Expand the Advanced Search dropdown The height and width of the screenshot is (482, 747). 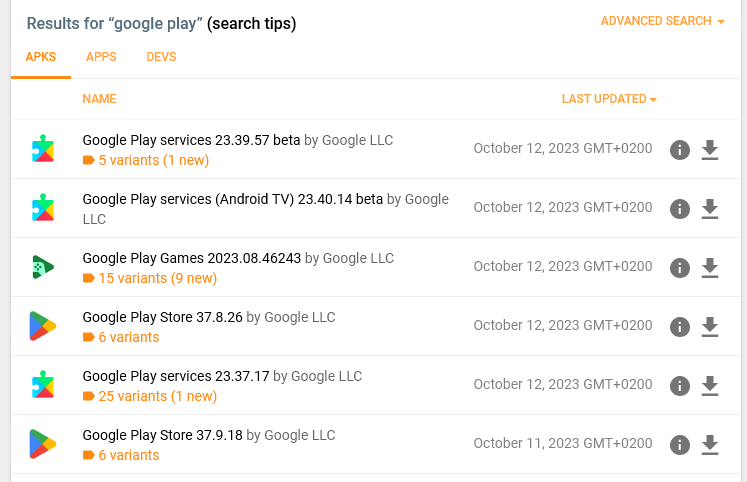pyautogui.click(x=662, y=21)
